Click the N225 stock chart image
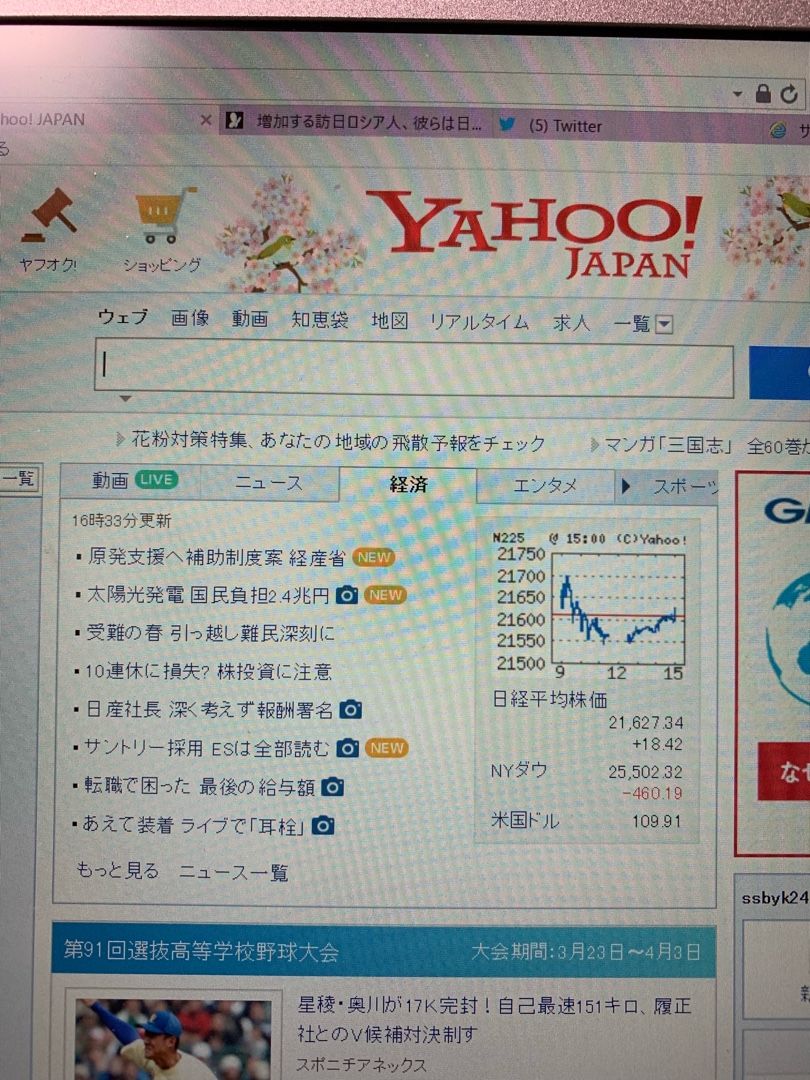 tap(590, 605)
